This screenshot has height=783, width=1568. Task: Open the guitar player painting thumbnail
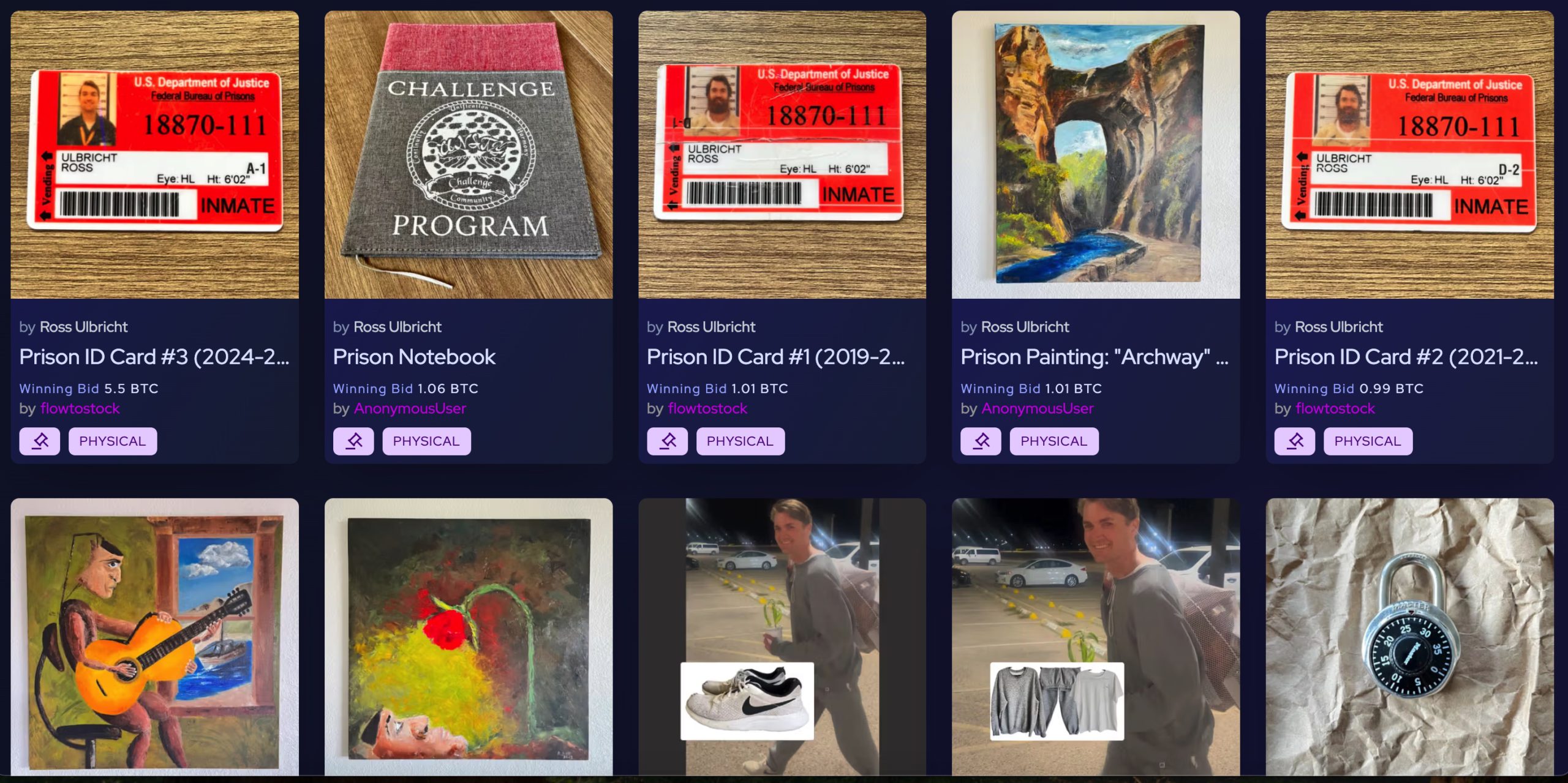[x=155, y=637]
